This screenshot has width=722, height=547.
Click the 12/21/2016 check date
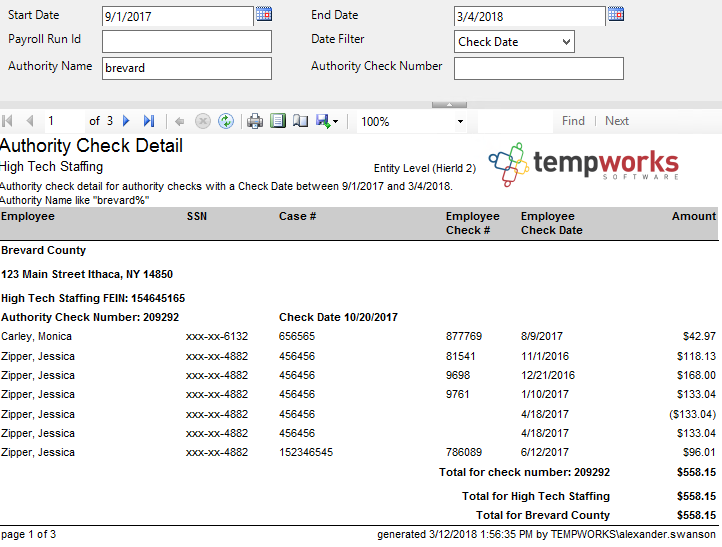548,375
